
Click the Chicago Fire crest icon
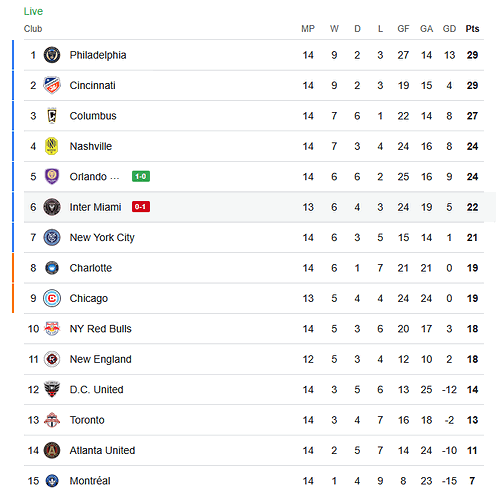[x=52, y=298]
